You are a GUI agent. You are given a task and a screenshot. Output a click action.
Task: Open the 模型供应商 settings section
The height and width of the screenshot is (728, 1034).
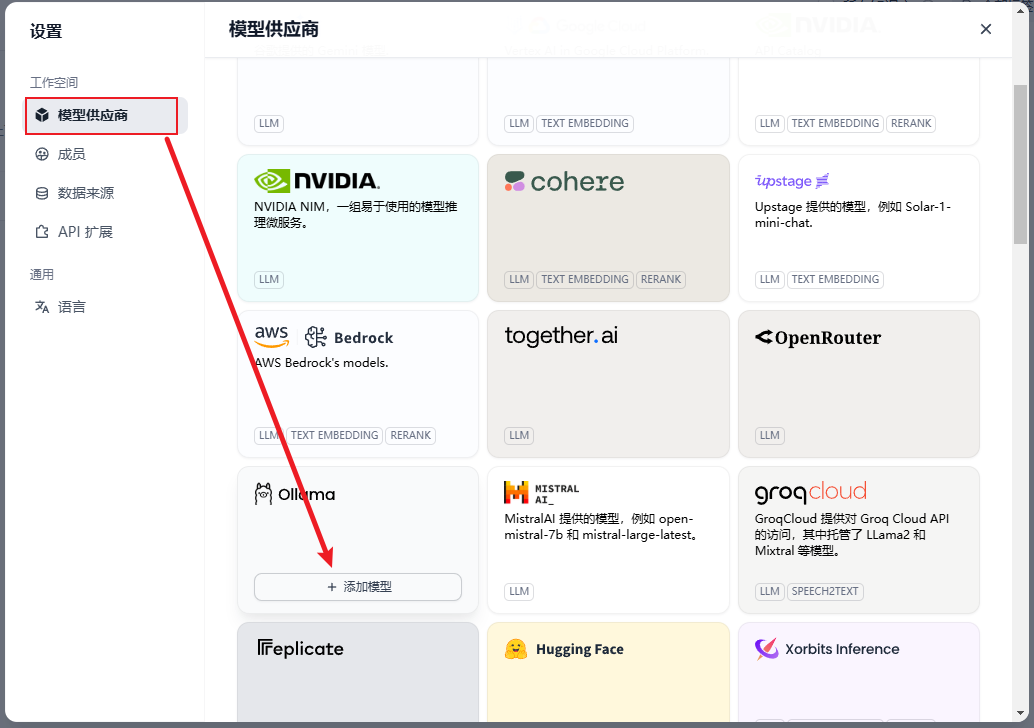click(107, 115)
